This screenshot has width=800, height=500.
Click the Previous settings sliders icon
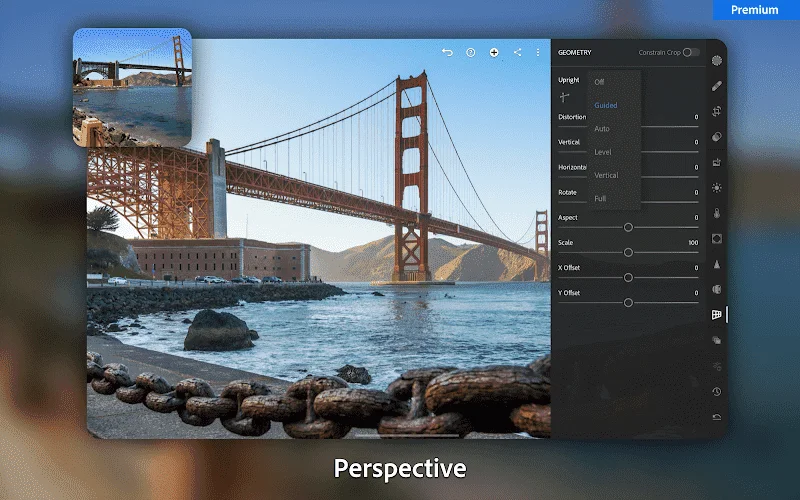click(x=717, y=366)
